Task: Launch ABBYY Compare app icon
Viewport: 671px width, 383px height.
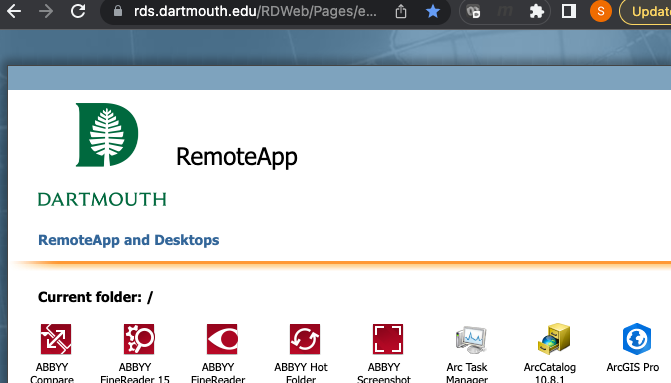Action: coord(56,339)
